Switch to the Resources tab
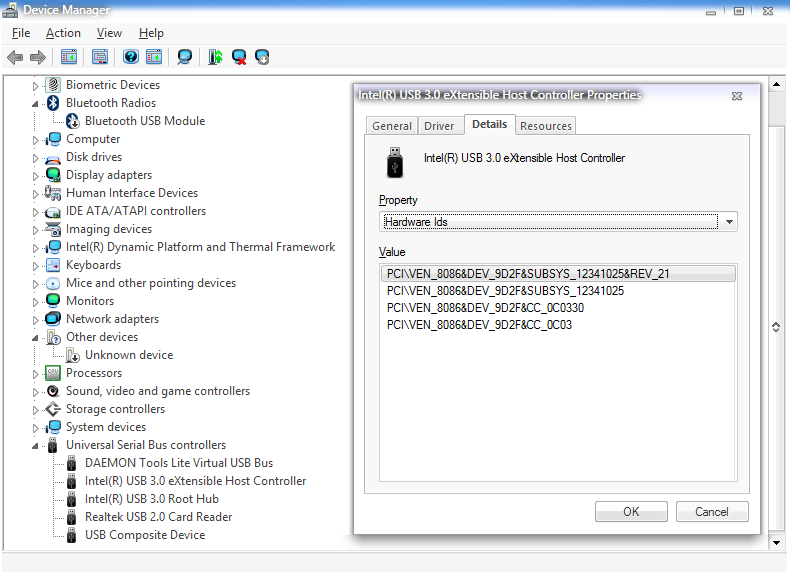This screenshot has height=574, width=790. coord(546,126)
